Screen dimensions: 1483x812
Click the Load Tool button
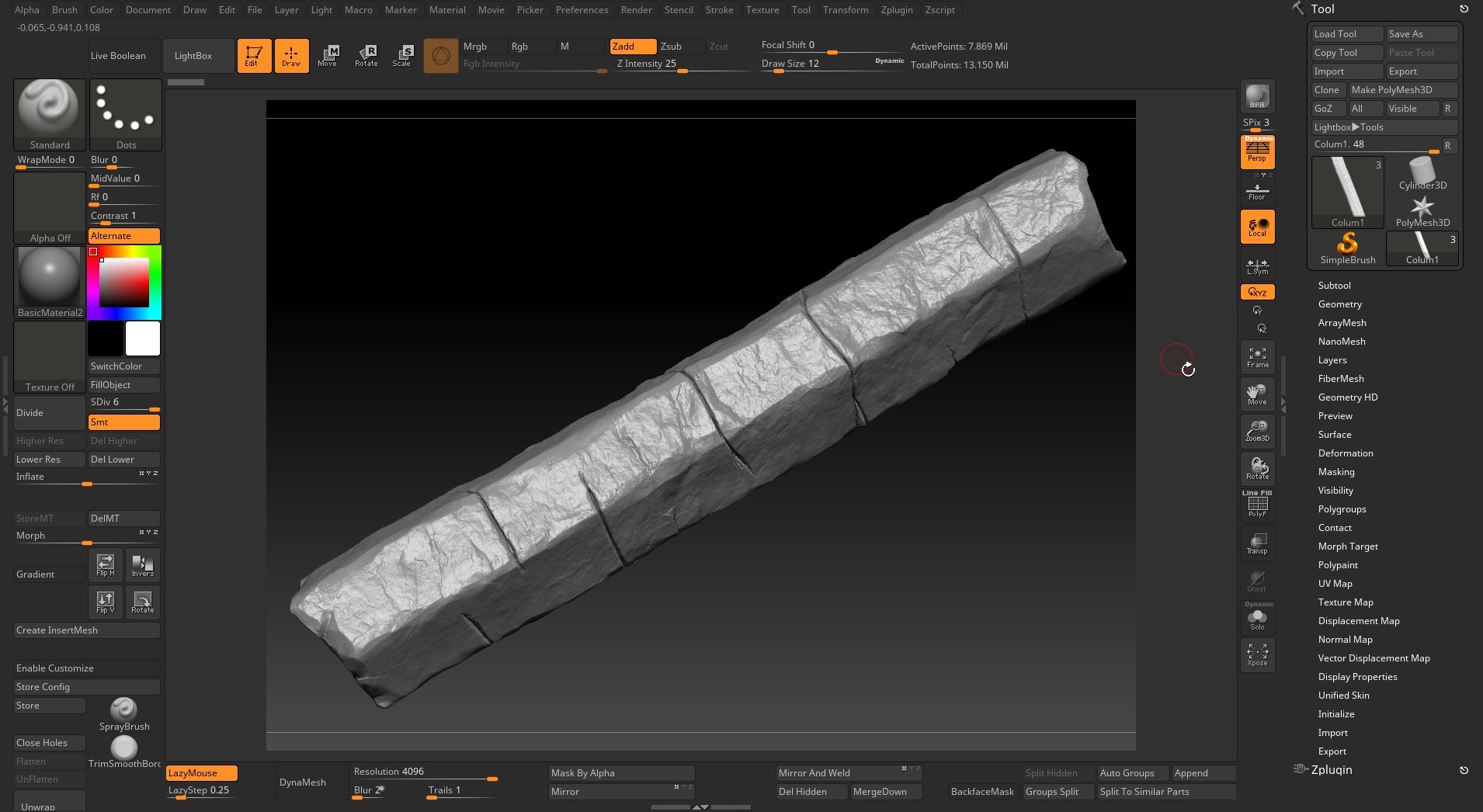1347,34
